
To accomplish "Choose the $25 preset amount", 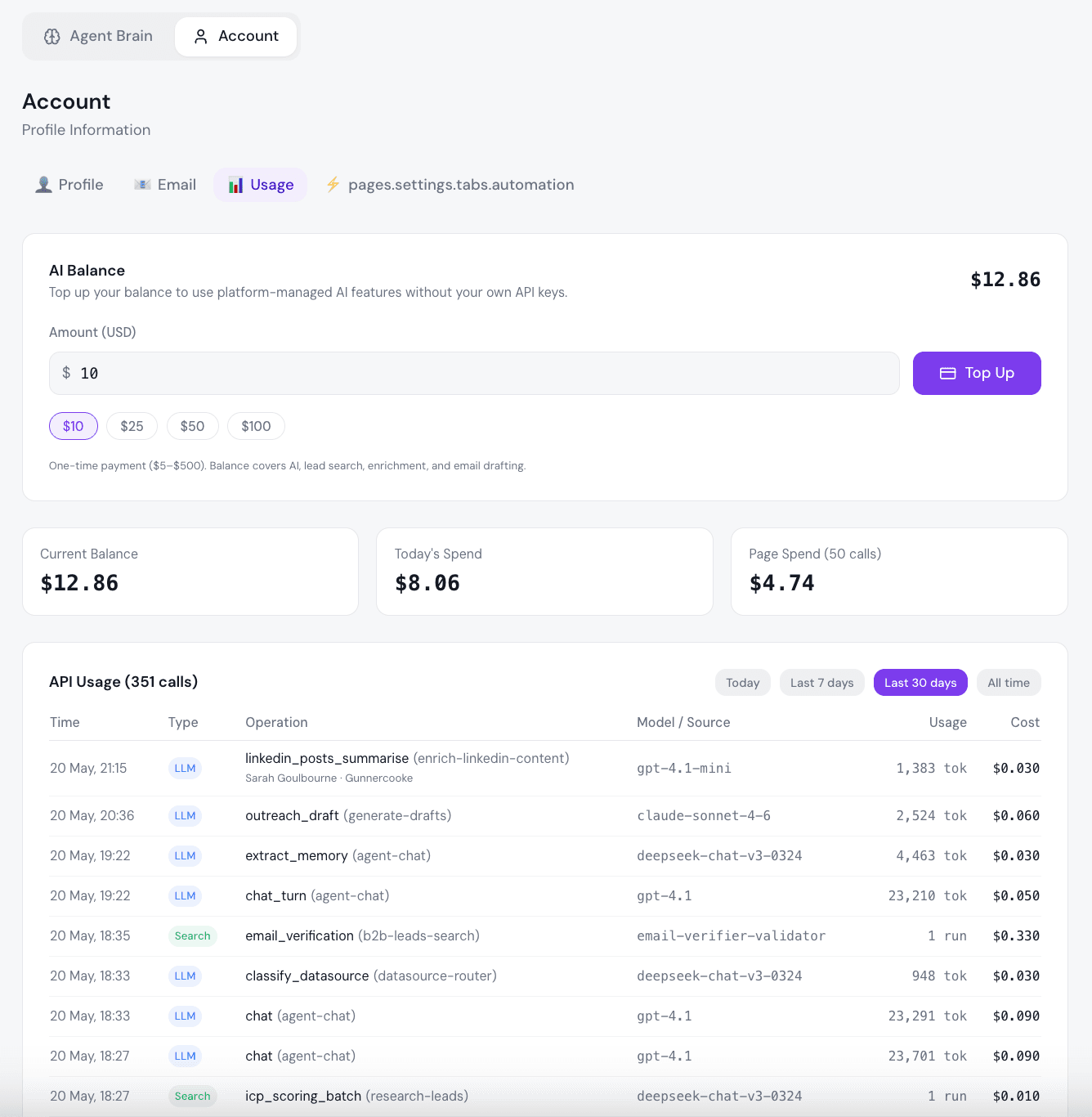I will point(132,426).
